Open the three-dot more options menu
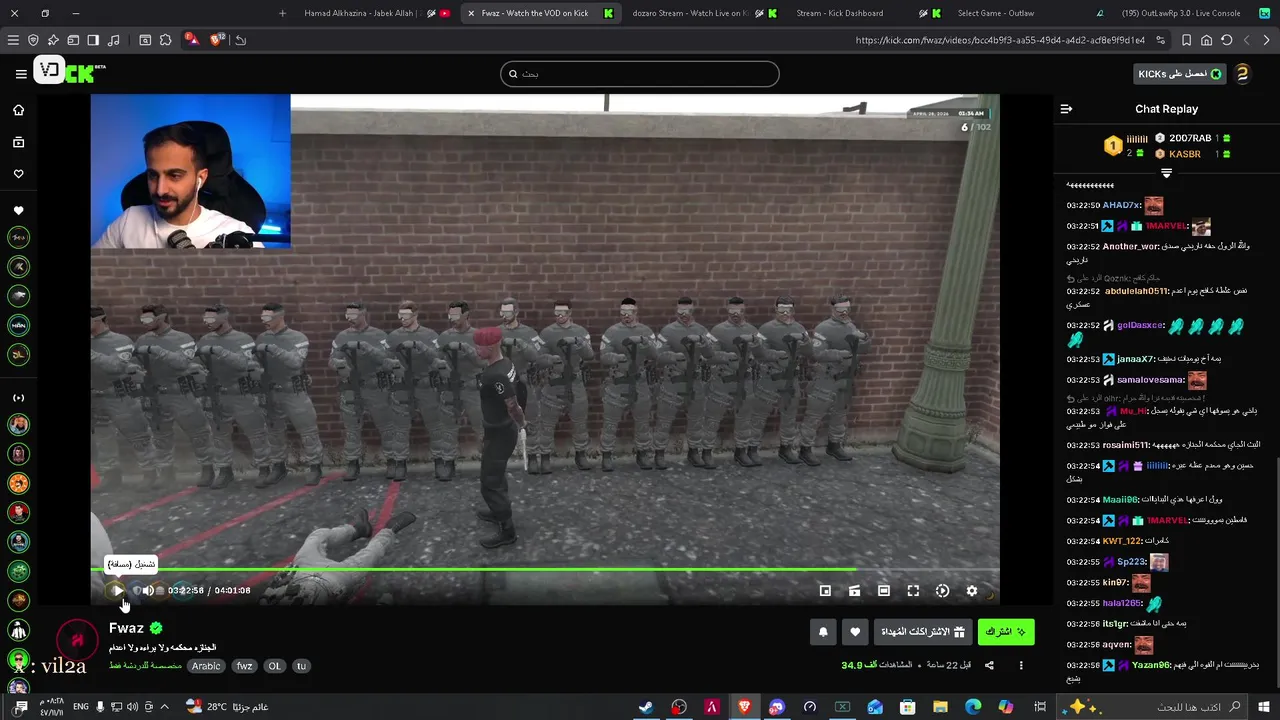Screen dimensions: 1280x720 coord(1021,665)
